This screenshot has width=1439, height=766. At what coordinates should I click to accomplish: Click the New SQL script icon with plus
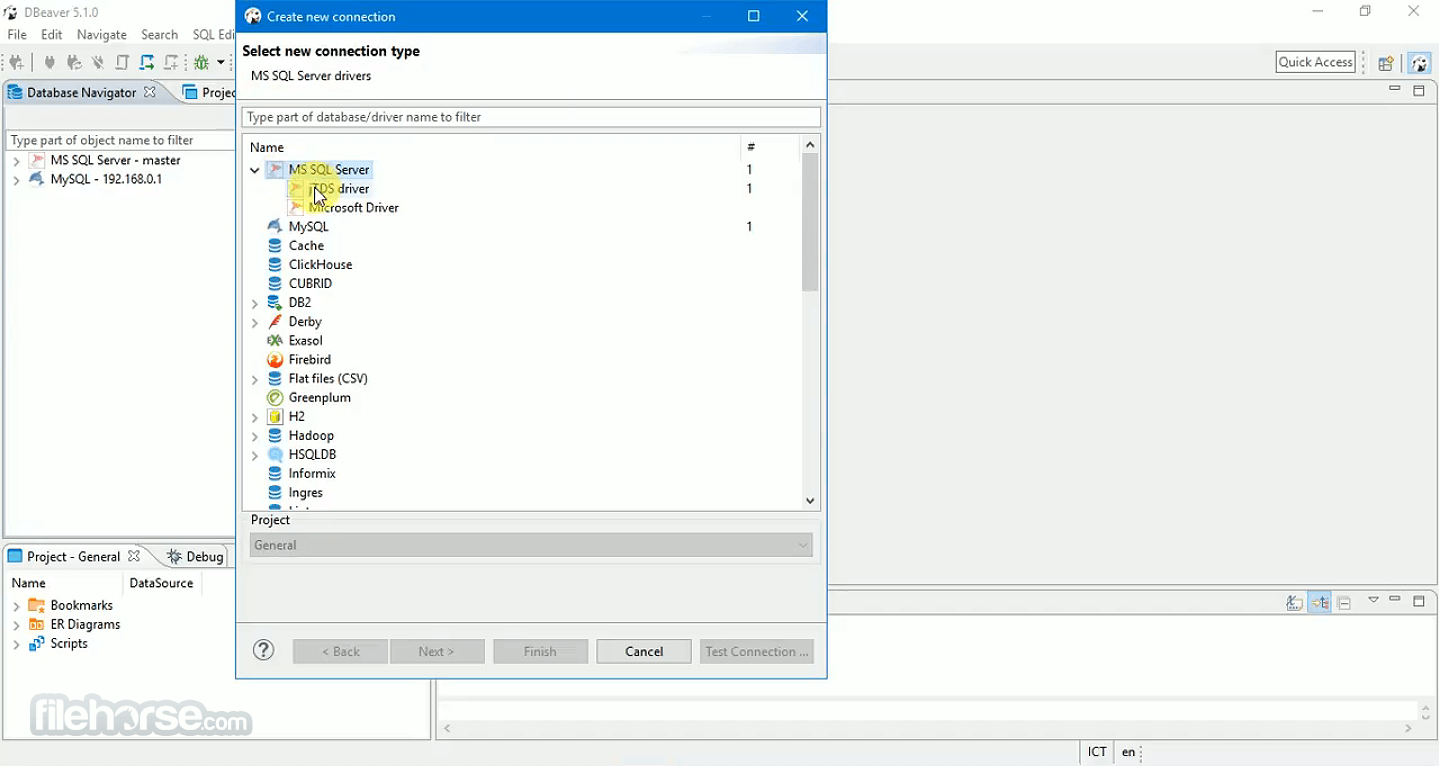point(171,62)
